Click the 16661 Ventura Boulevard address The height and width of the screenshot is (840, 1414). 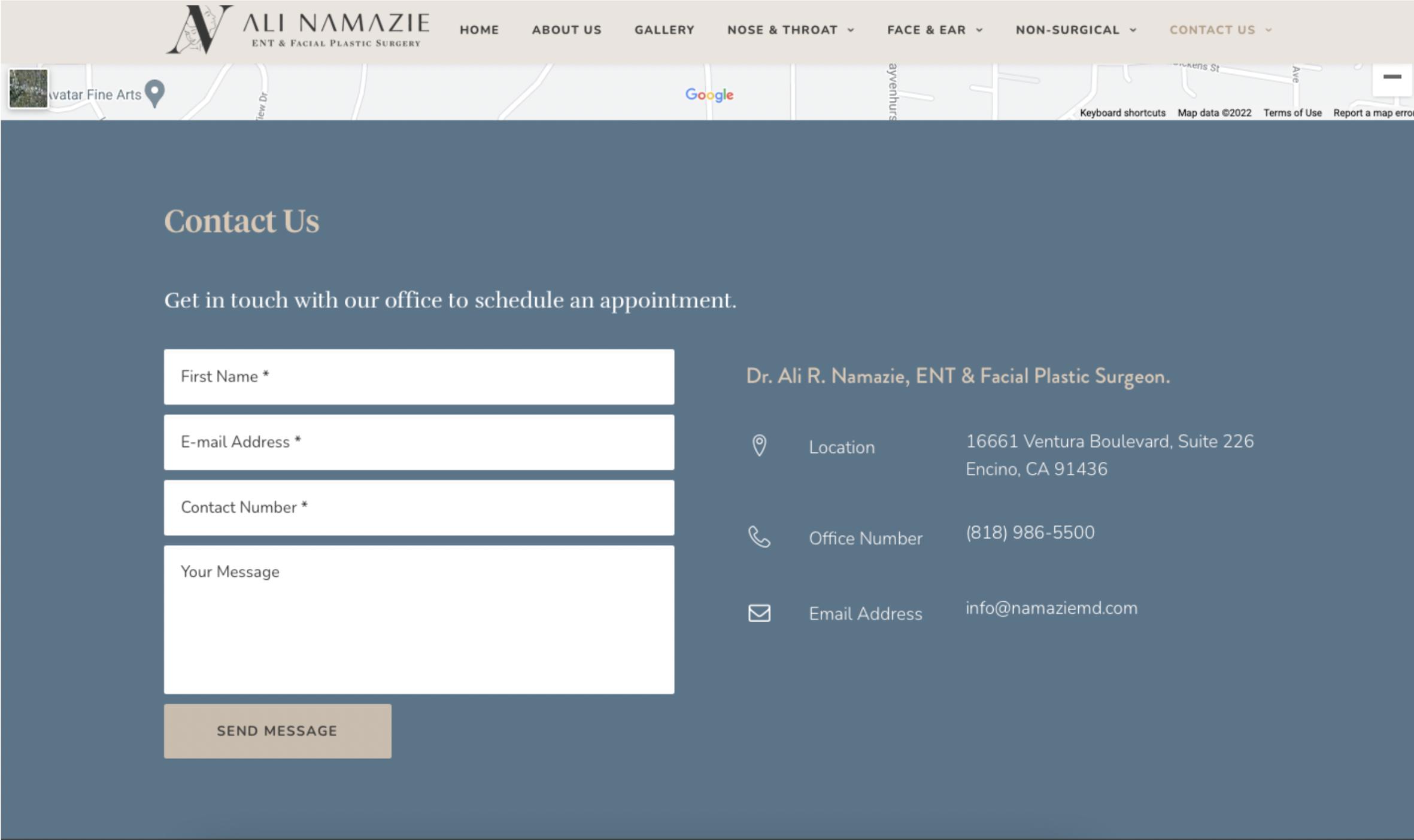(1109, 455)
